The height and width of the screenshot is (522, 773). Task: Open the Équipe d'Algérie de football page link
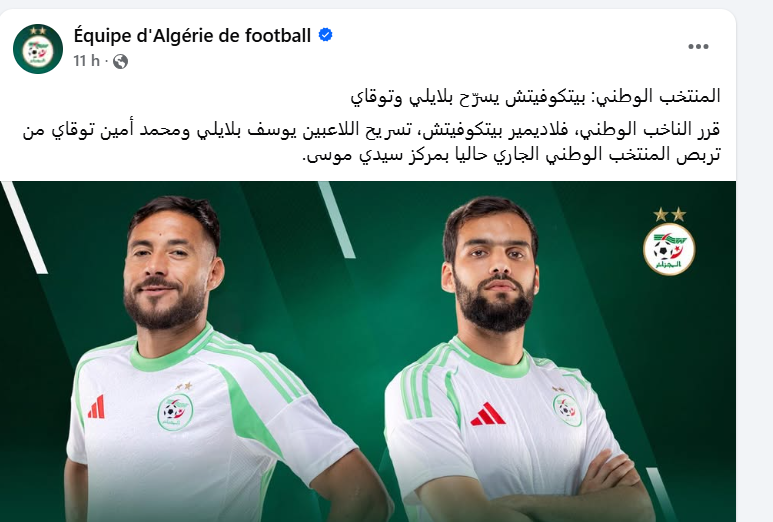192,35
